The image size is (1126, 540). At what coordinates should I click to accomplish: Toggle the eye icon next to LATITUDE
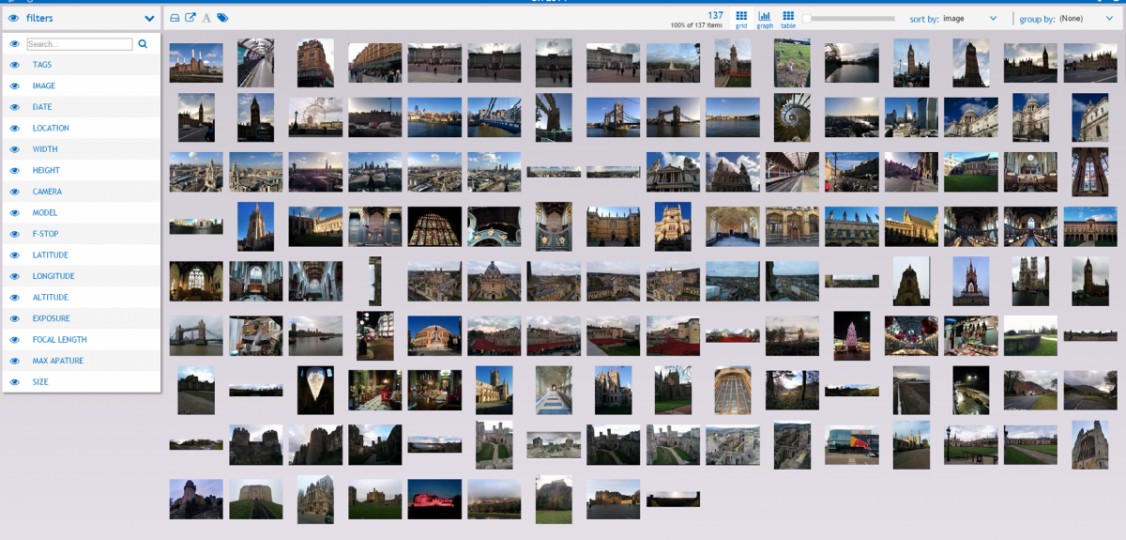14,255
